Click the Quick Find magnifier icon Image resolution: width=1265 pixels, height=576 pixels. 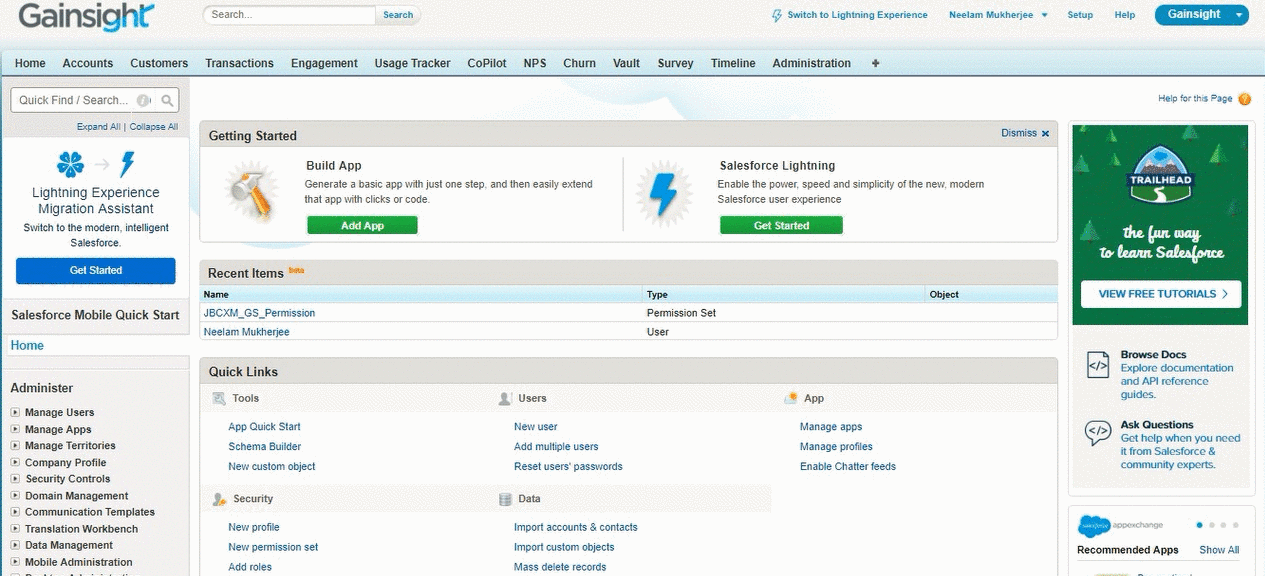click(x=168, y=100)
